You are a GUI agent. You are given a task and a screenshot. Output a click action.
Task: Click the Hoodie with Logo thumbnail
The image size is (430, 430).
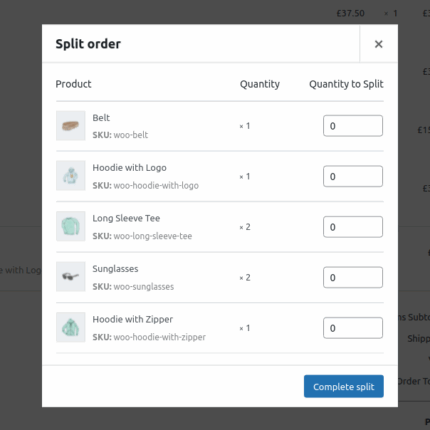coord(70,176)
